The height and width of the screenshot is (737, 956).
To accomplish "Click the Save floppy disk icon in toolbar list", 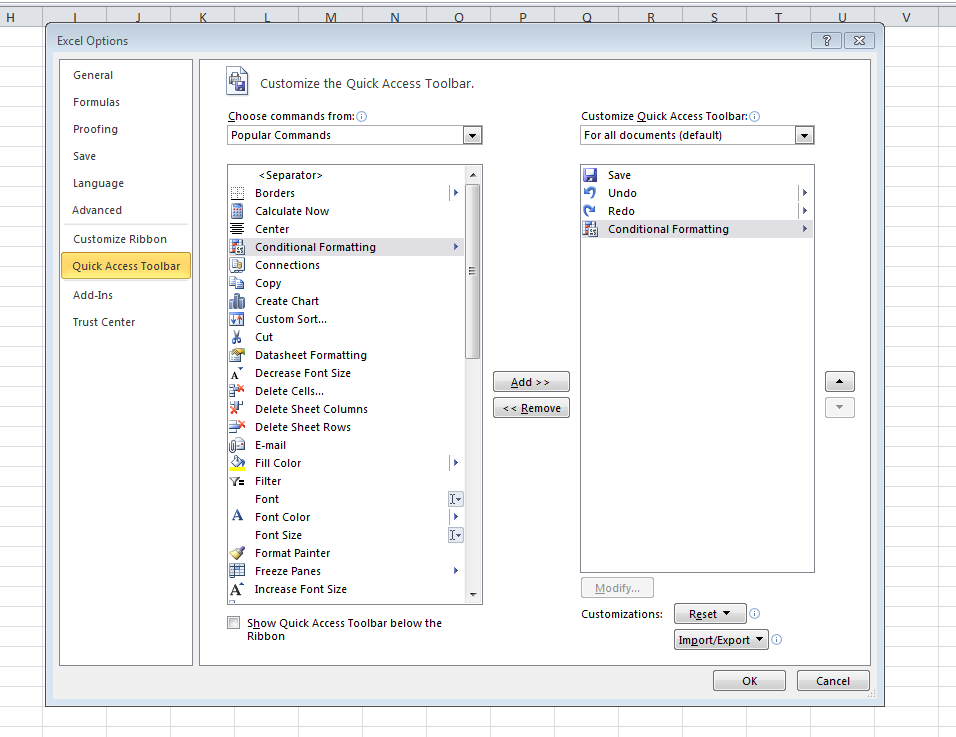I will [590, 175].
